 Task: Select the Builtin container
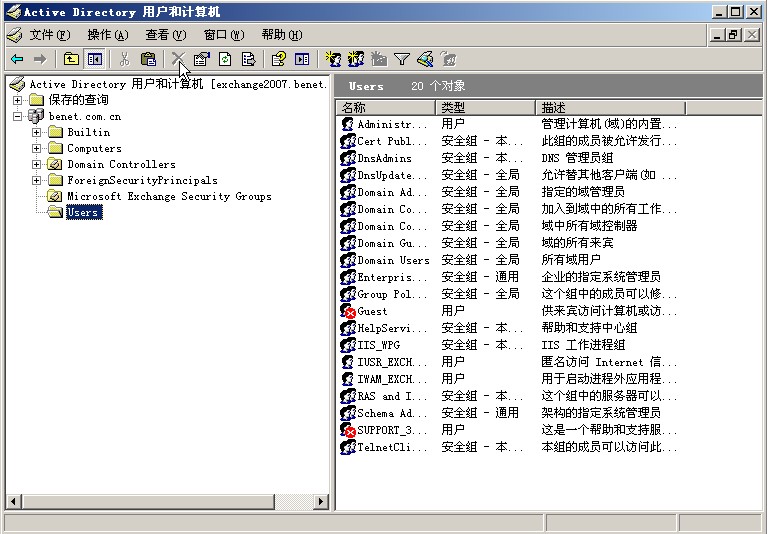point(89,133)
